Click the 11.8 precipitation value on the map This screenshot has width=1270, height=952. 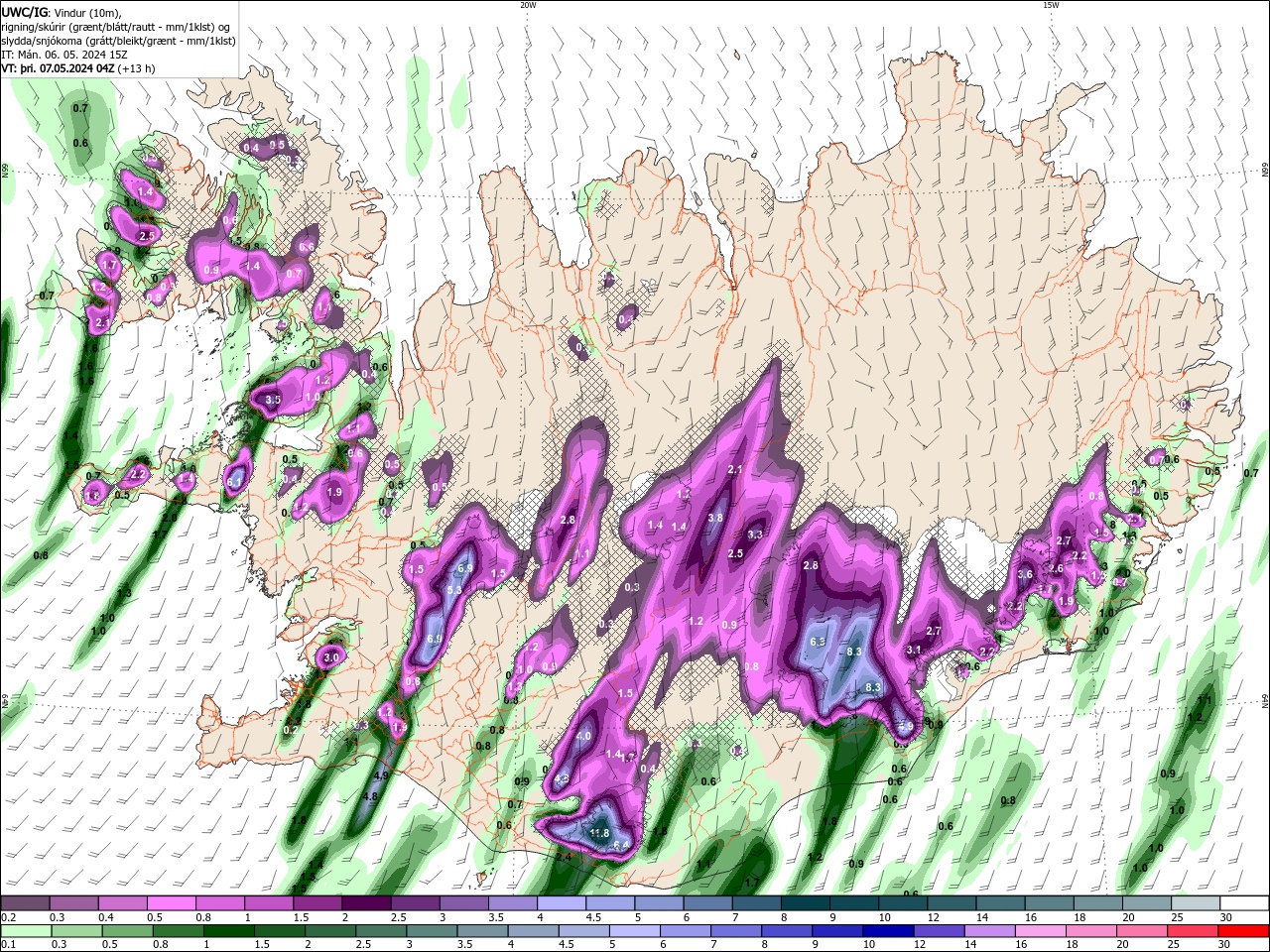599,833
